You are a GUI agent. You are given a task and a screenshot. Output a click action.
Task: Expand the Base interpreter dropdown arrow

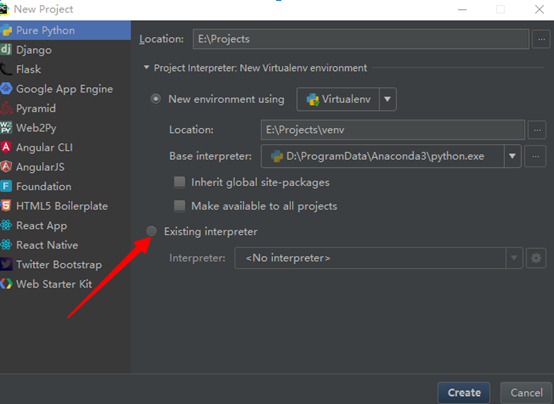pyautogui.click(x=512, y=156)
